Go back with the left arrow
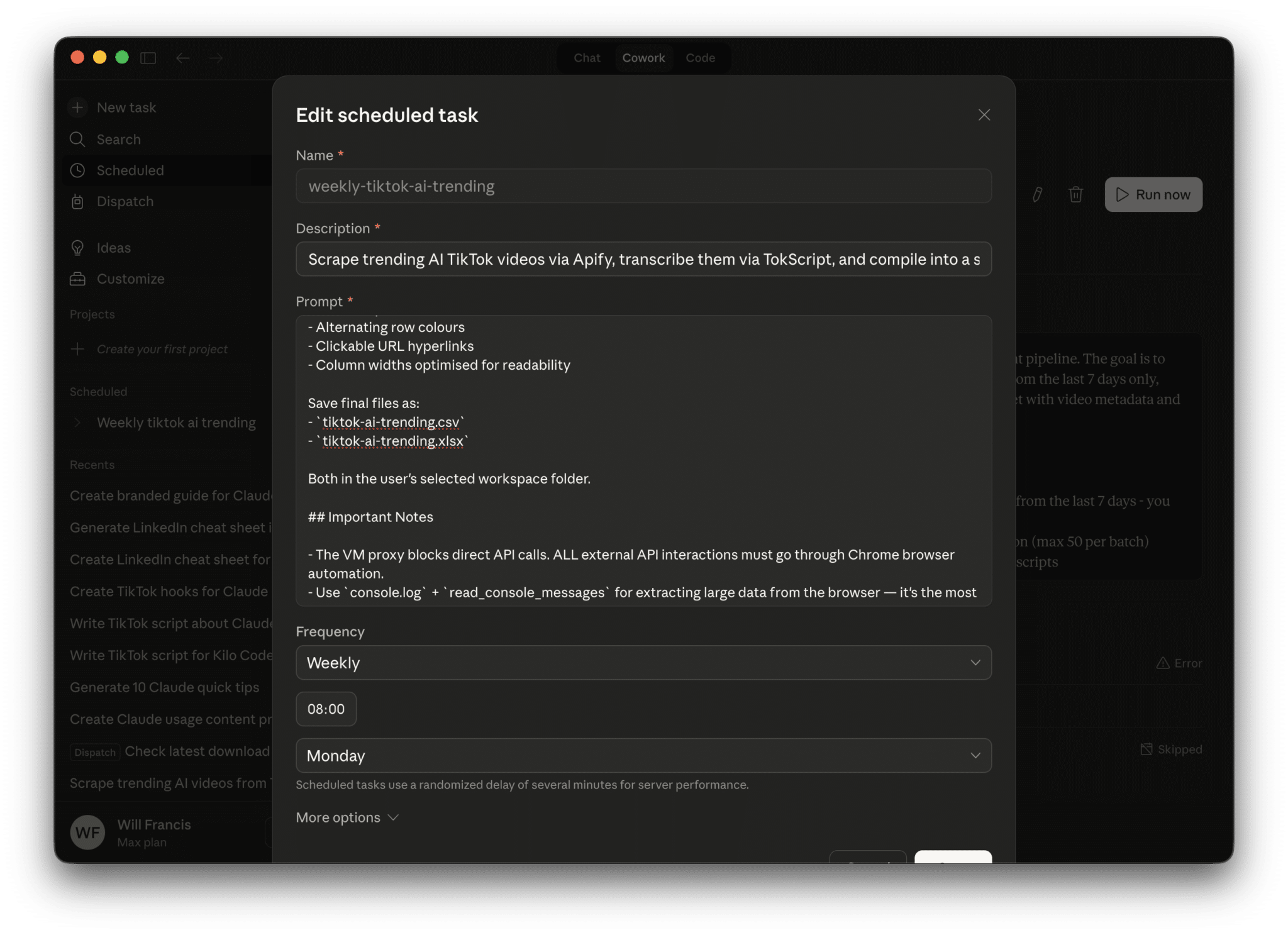This screenshot has height=935, width=1288. click(183, 58)
